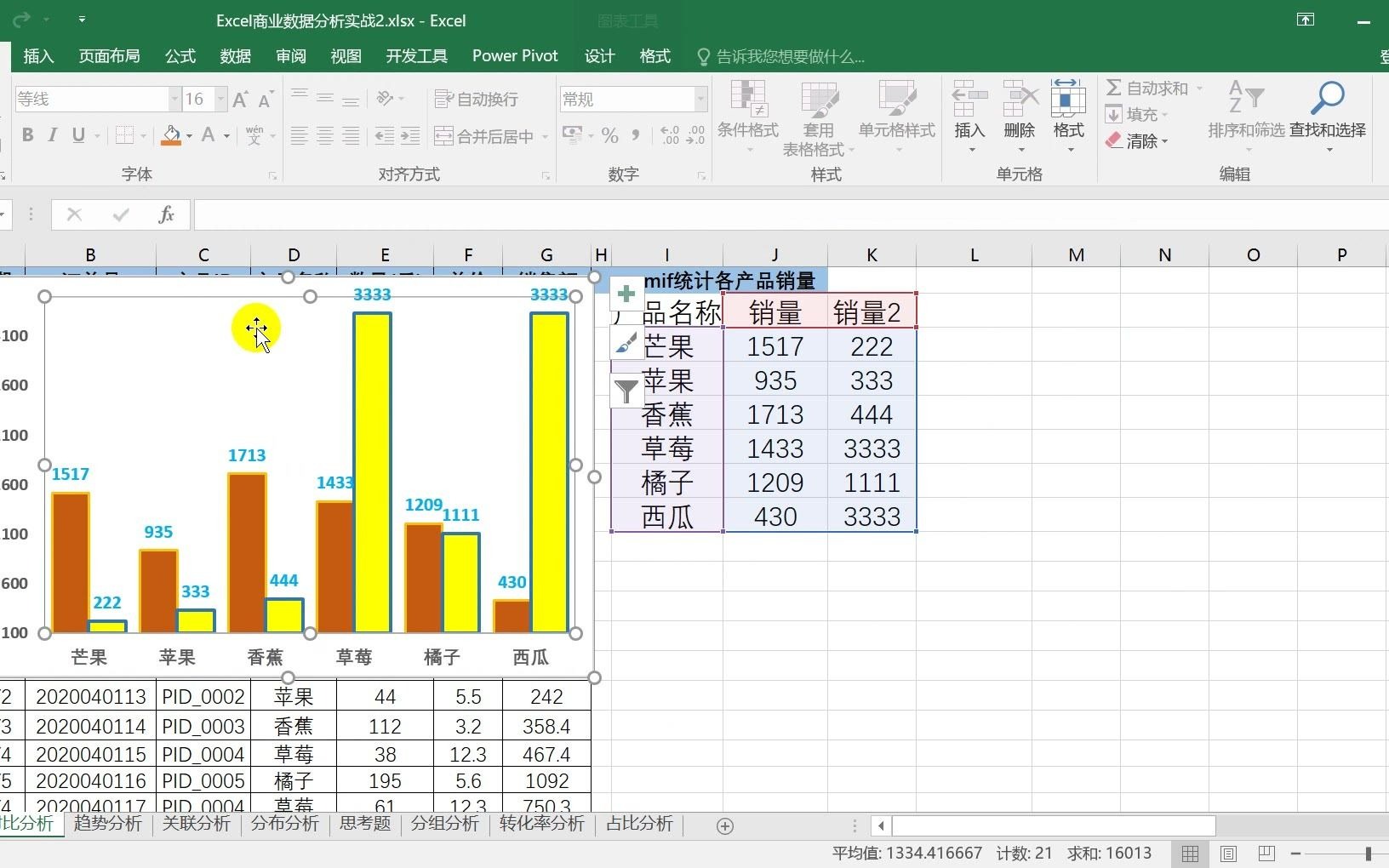Screen dimensions: 1389x868
Task: Apply the fill color bucket
Action: tap(171, 135)
